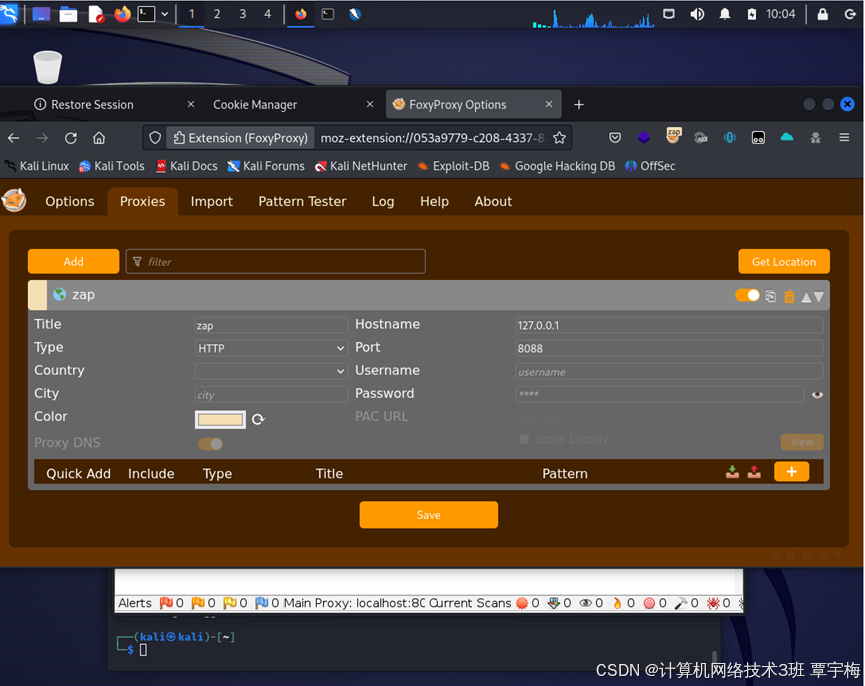The image size is (865, 686).
Task: Duplicate the zap proxy entry
Action: (x=770, y=295)
